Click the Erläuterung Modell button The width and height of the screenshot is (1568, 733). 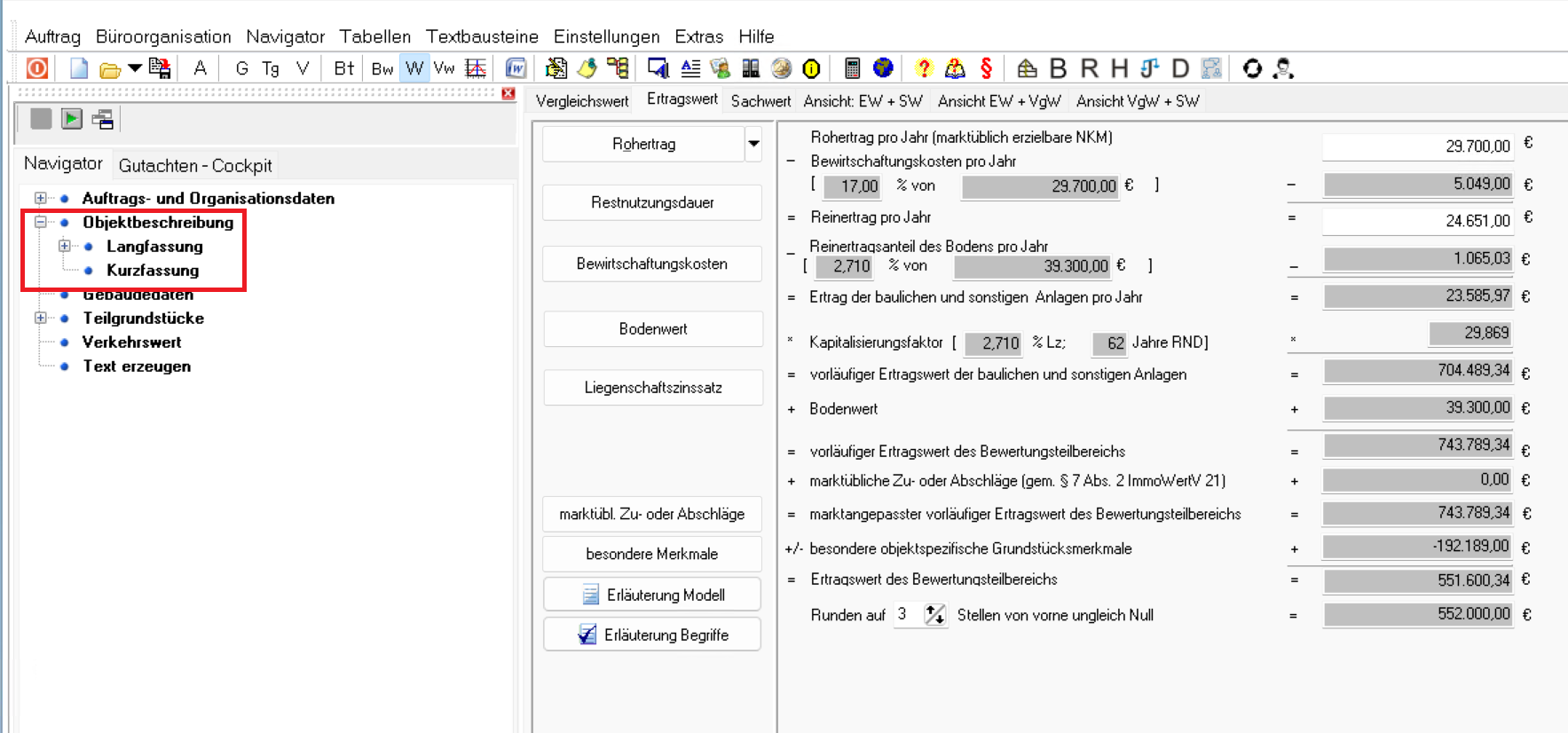[x=652, y=595]
